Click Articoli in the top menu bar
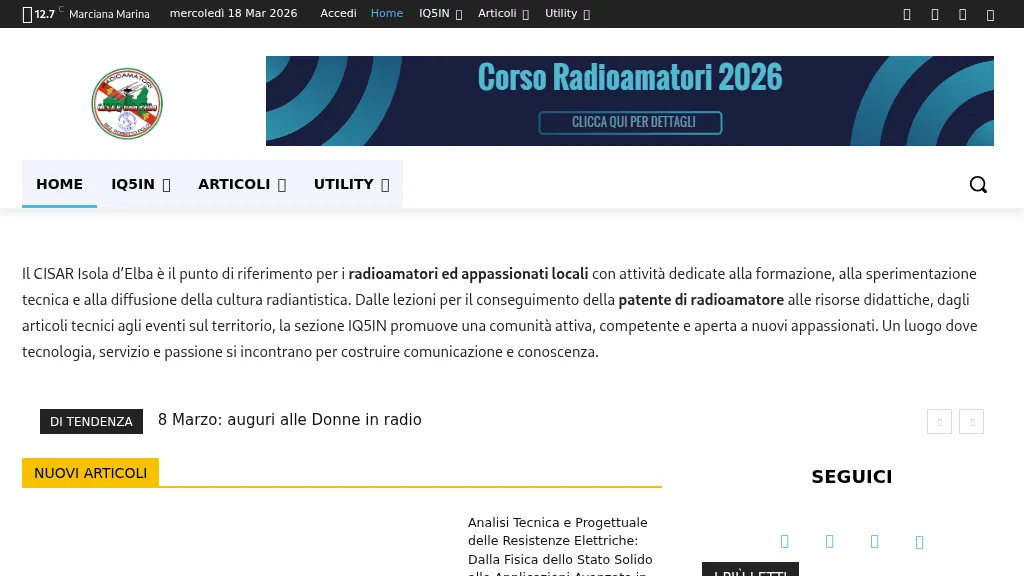 coord(497,13)
